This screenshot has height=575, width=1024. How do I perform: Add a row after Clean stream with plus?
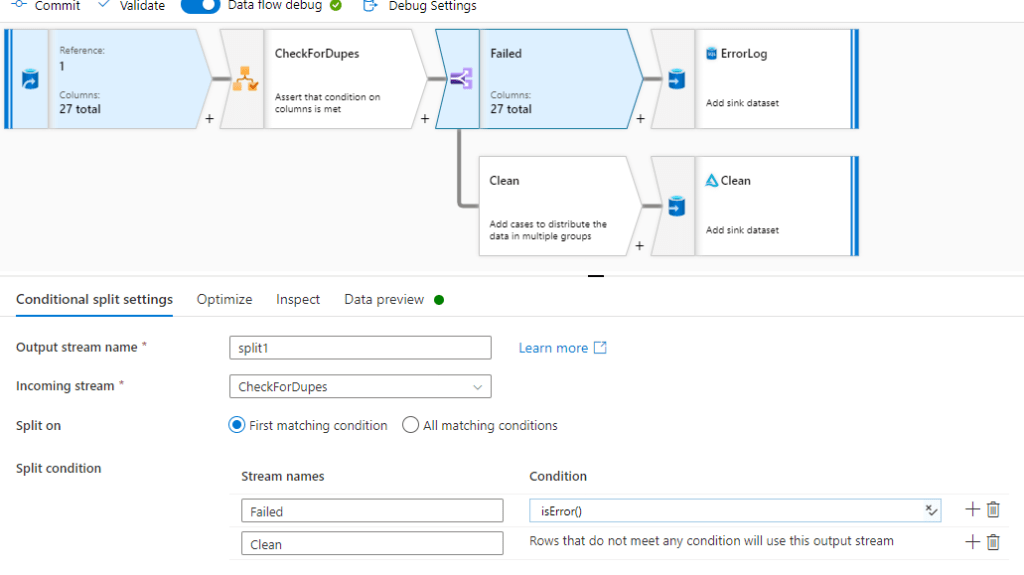[972, 542]
